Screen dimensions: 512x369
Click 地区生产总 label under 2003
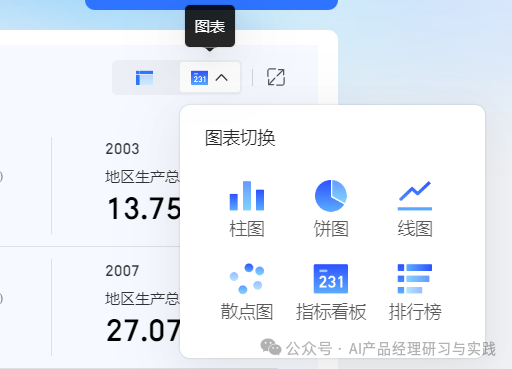(x=143, y=177)
